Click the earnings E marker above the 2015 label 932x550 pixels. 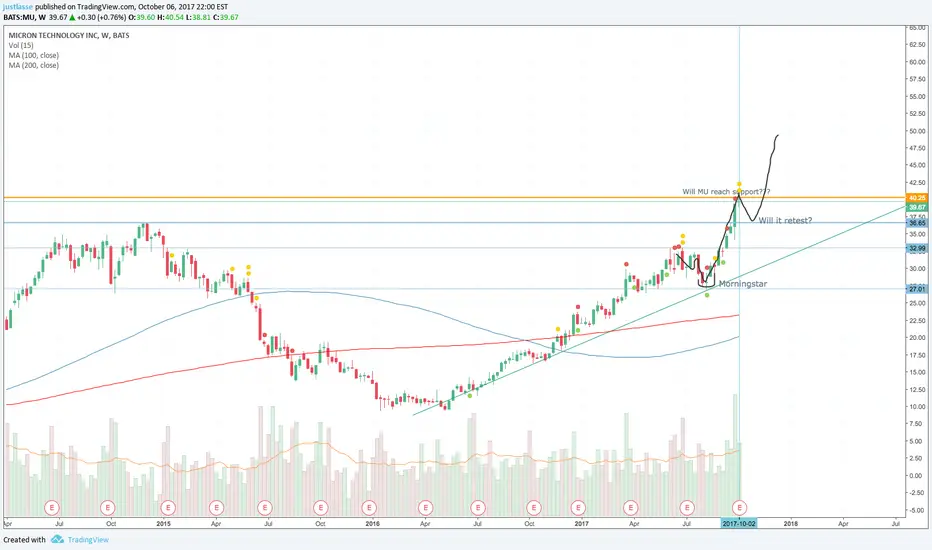click(x=168, y=508)
